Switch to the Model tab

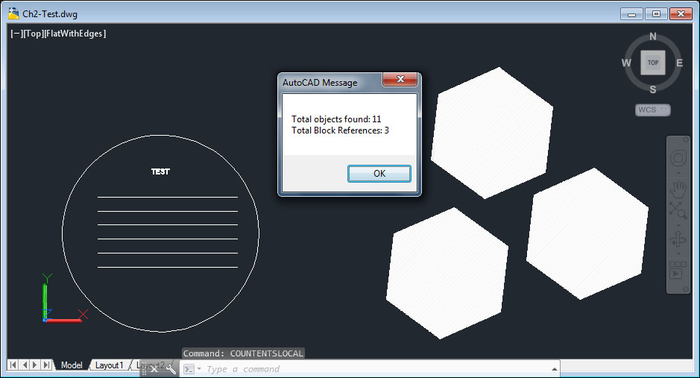71,365
